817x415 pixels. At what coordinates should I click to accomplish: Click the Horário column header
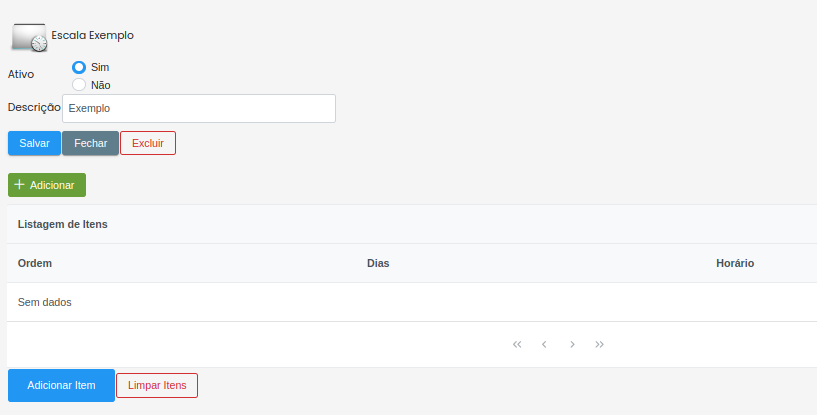(735, 263)
